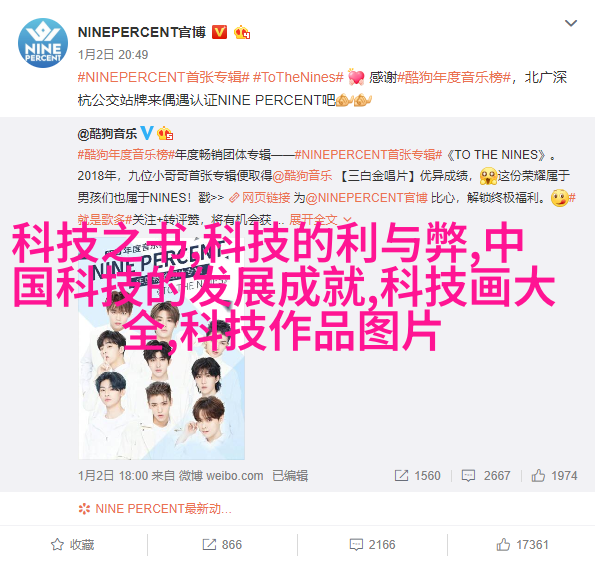Open NINE PERCENT最新动 topic link
This screenshot has height=562, width=595.
click(x=155, y=508)
